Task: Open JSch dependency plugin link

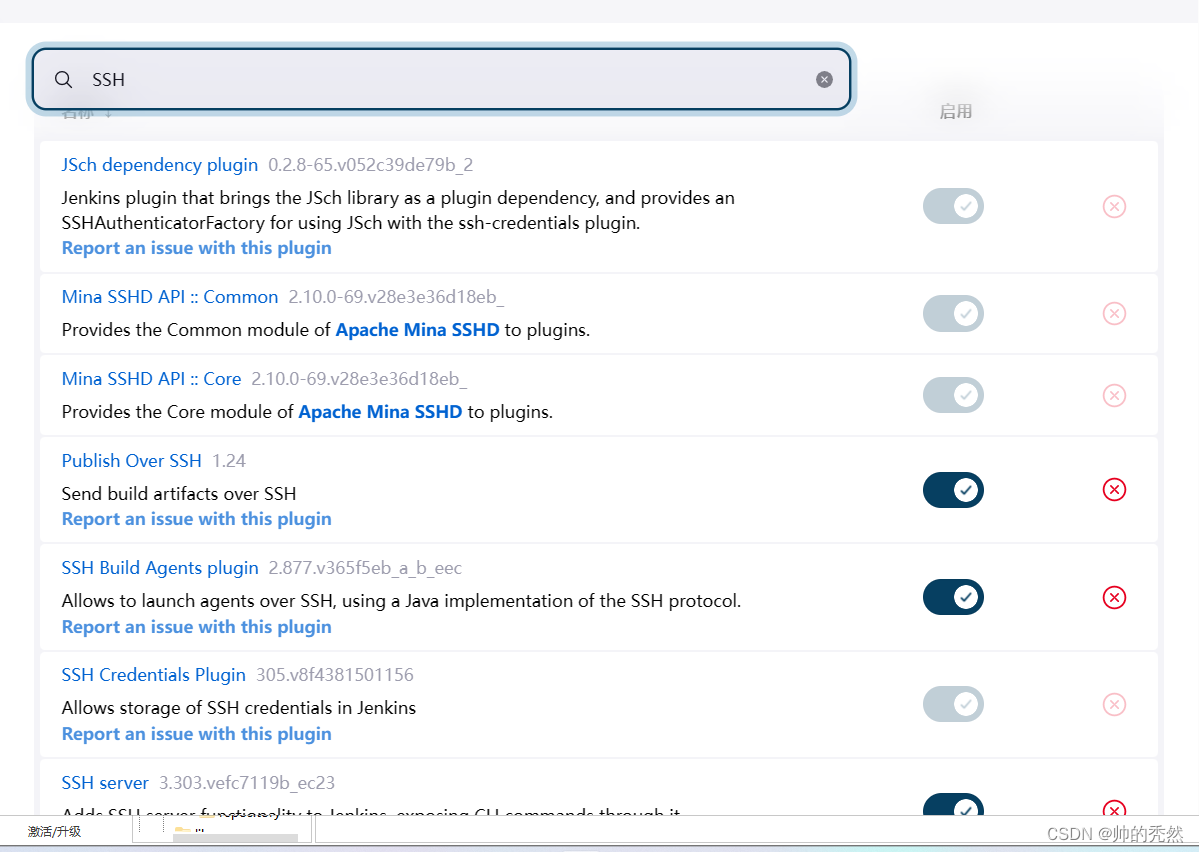Action: [160, 165]
